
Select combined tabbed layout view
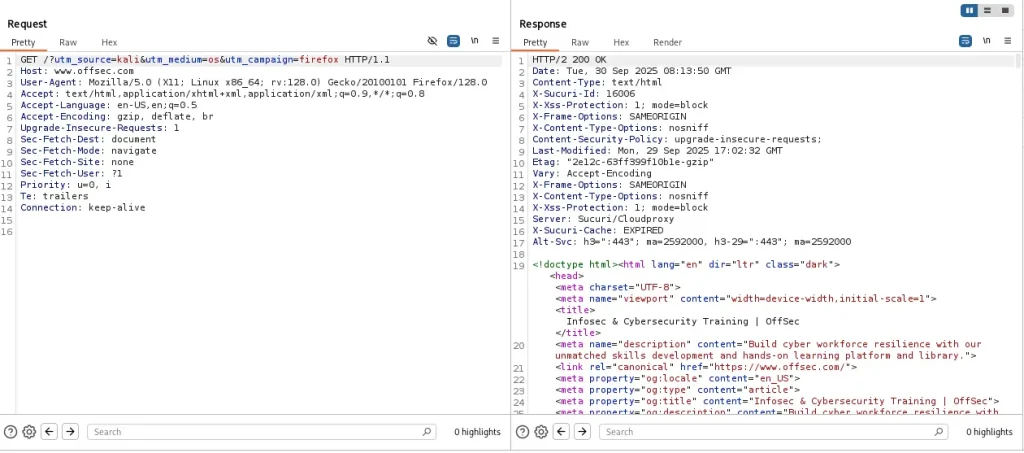click(x=1004, y=10)
